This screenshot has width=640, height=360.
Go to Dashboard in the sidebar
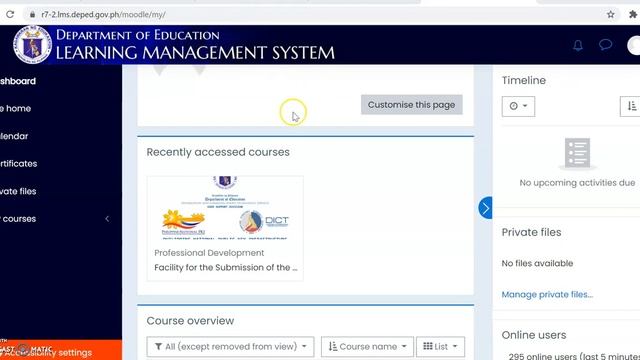point(18,81)
